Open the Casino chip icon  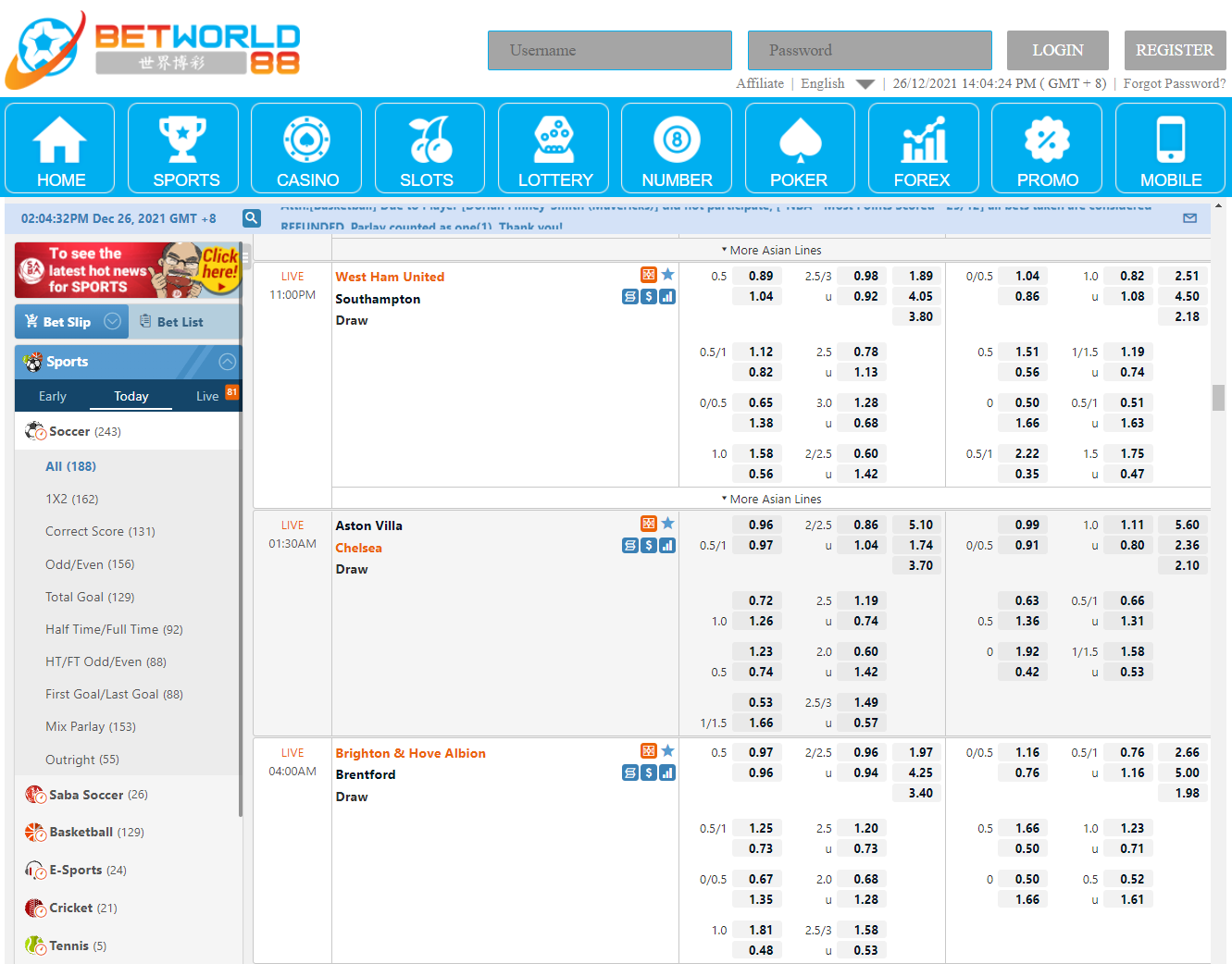[x=307, y=141]
